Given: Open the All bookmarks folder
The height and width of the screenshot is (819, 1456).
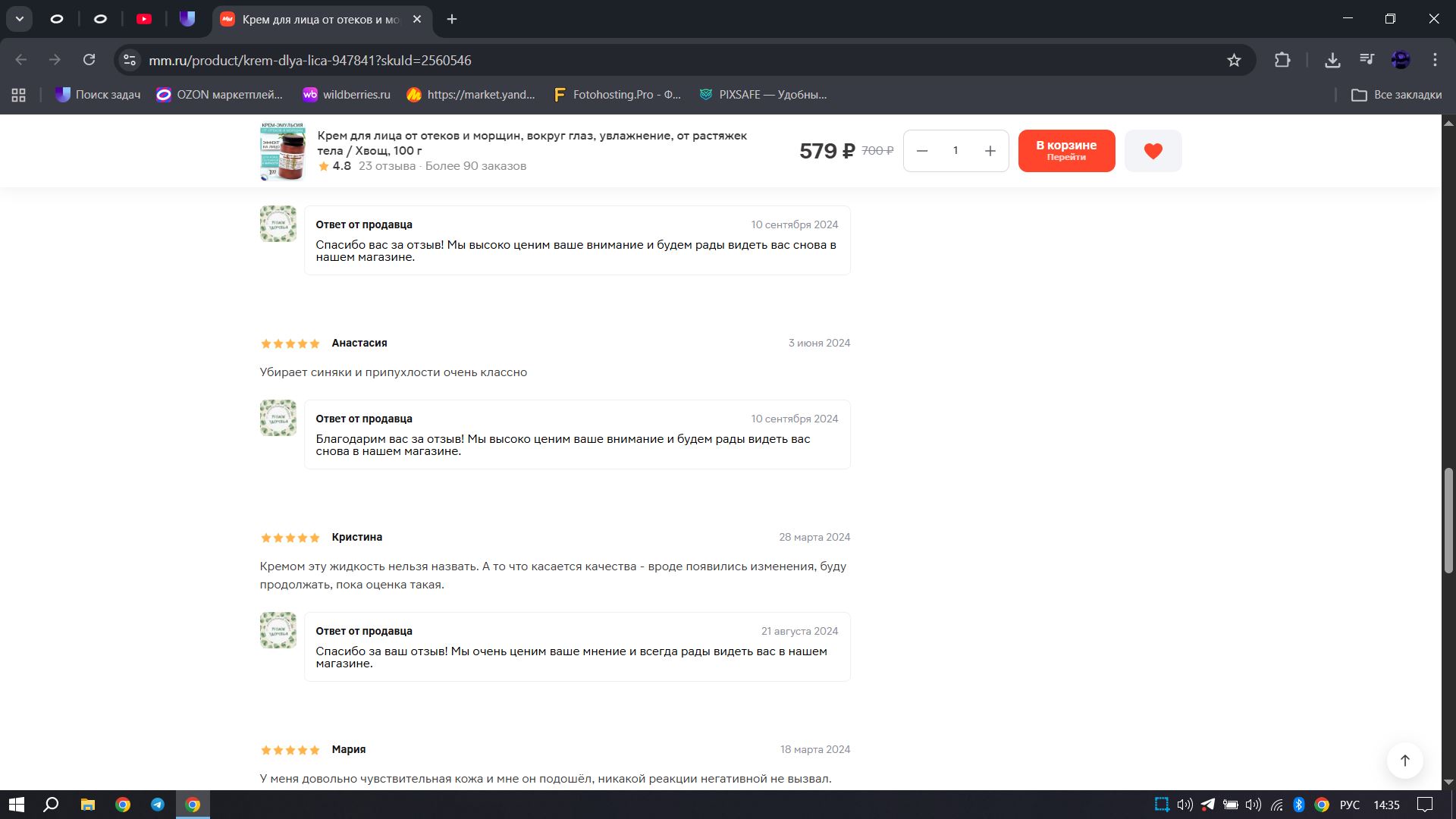Looking at the screenshot, I should 1396,95.
